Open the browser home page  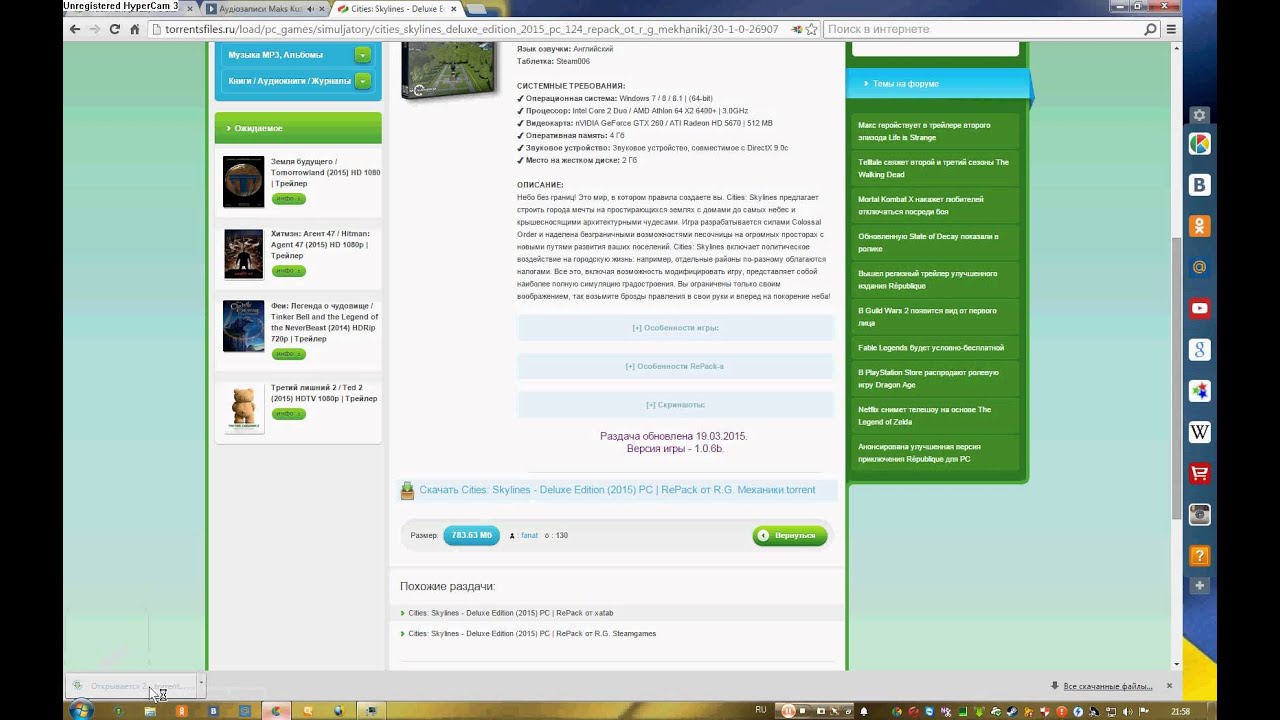pos(134,29)
